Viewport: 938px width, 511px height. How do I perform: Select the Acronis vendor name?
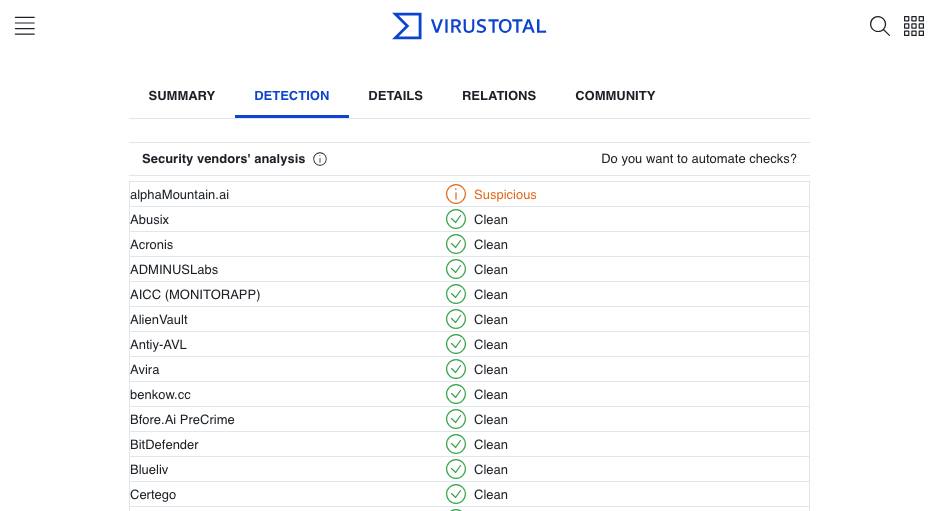[x=151, y=245]
